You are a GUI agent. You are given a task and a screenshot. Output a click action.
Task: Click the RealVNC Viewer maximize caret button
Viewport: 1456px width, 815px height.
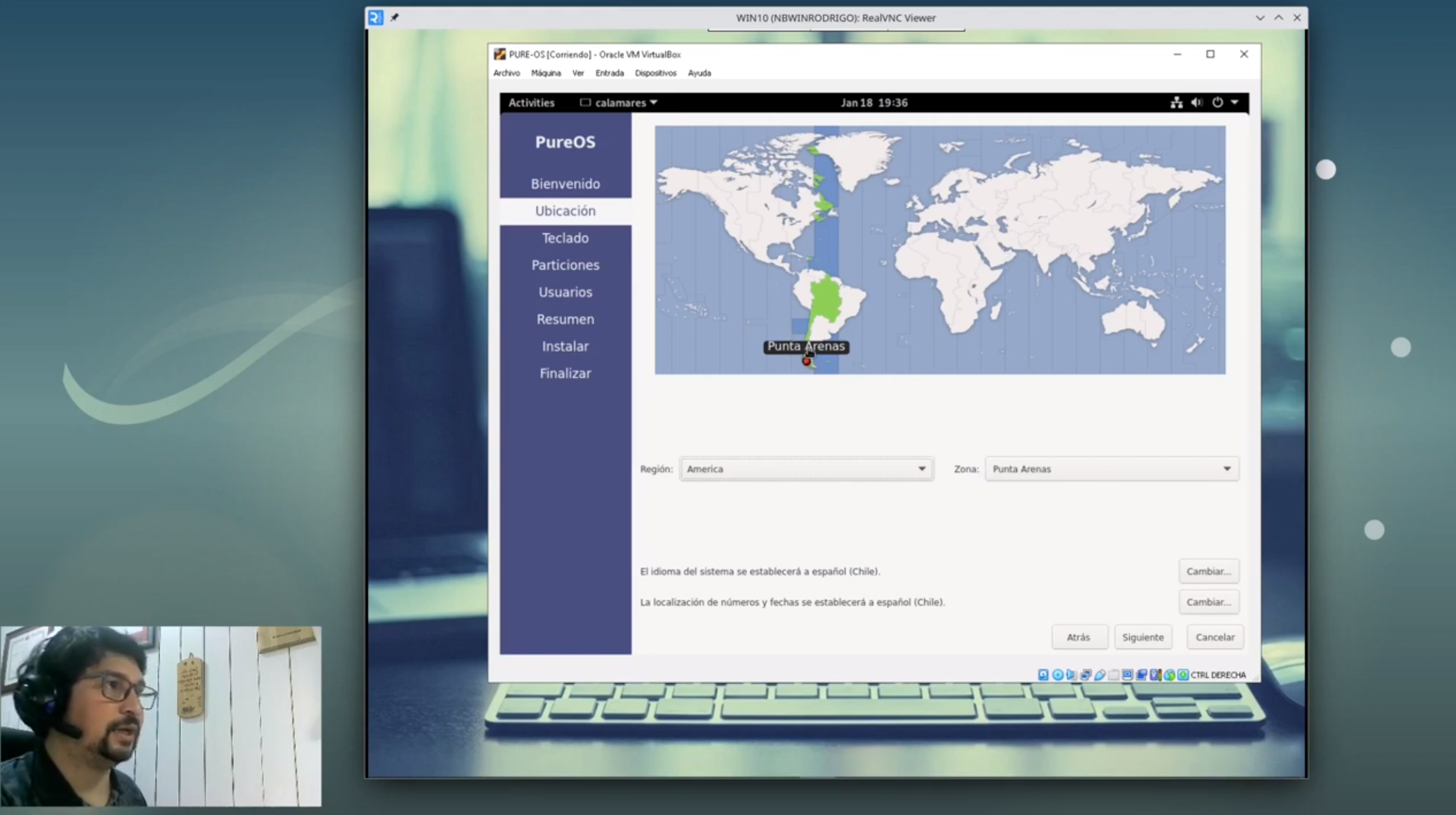click(x=1279, y=18)
